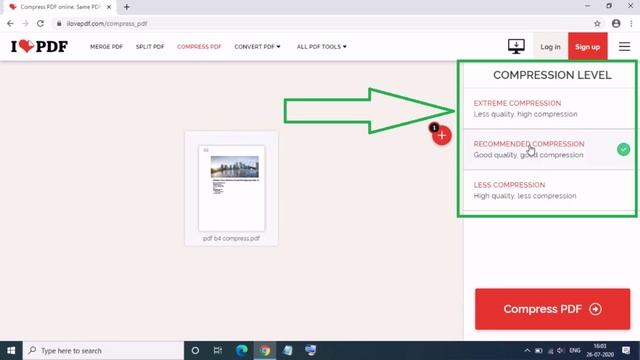Switch to Chrome on taskbar
The width and height of the screenshot is (640, 360).
264,351
